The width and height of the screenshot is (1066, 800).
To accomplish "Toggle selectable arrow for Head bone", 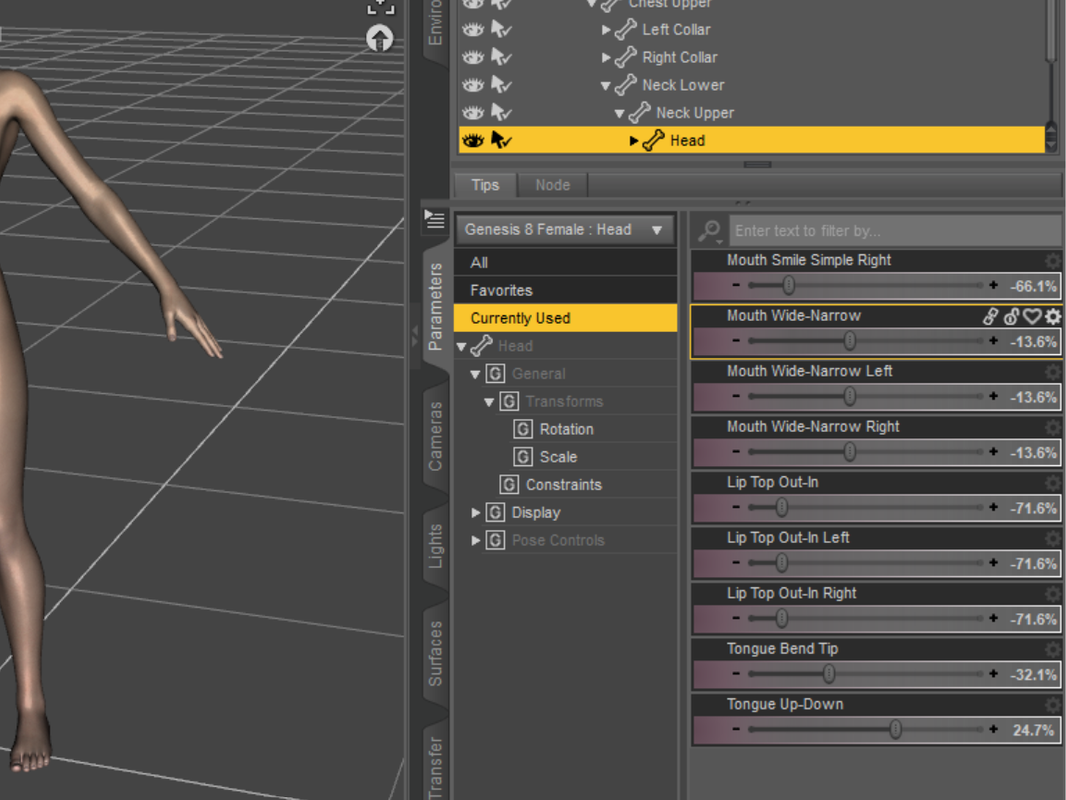I will coord(502,141).
